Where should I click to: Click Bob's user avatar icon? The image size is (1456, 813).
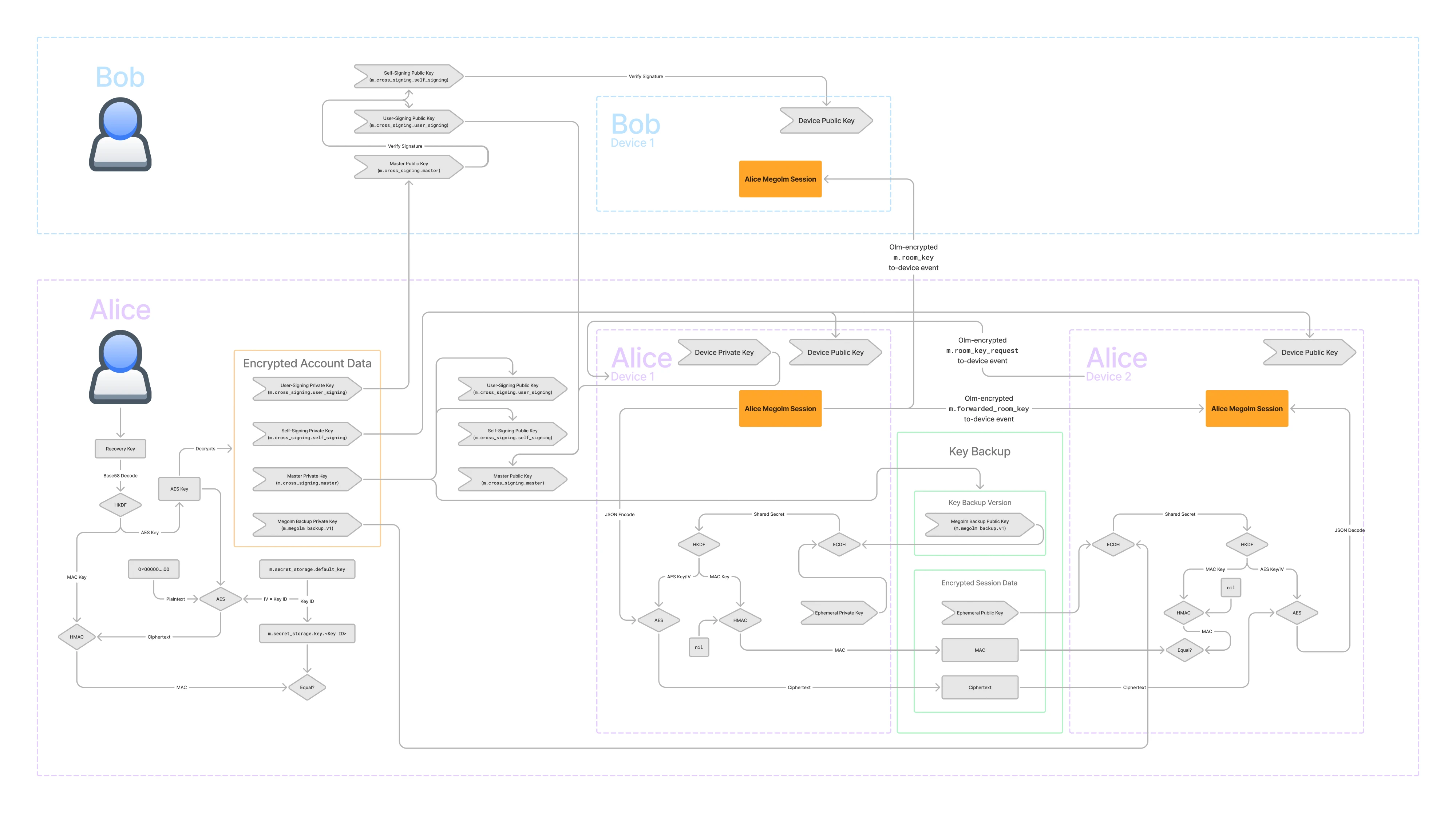click(x=120, y=134)
